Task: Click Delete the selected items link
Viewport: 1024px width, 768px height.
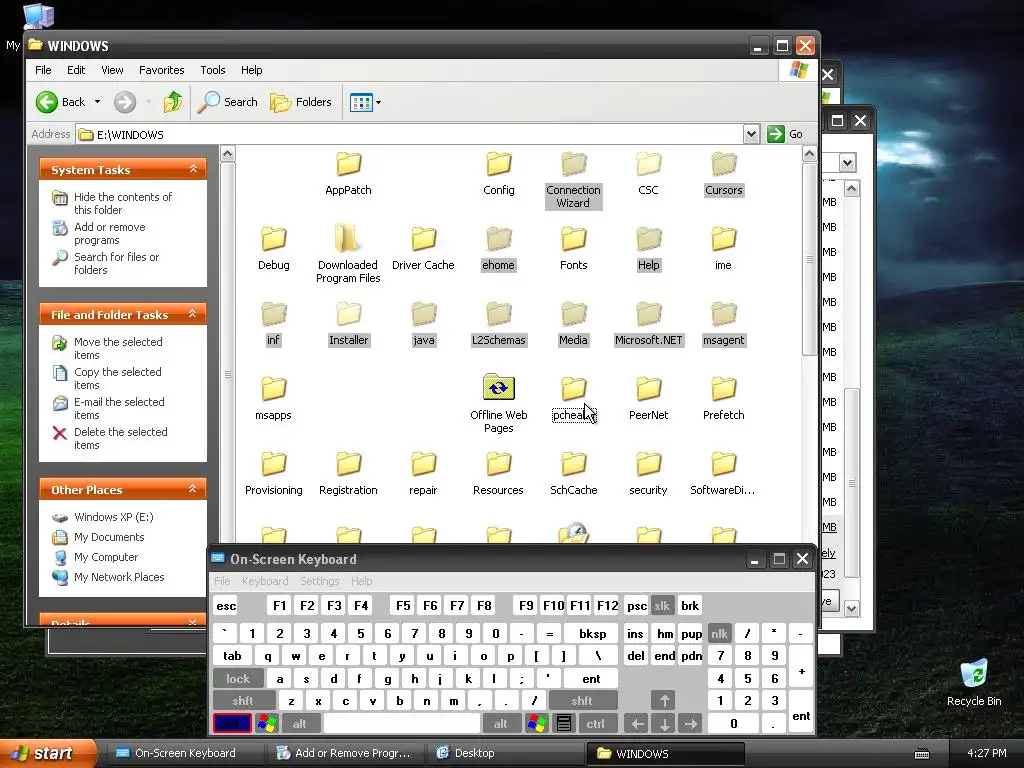Action: pos(120,438)
